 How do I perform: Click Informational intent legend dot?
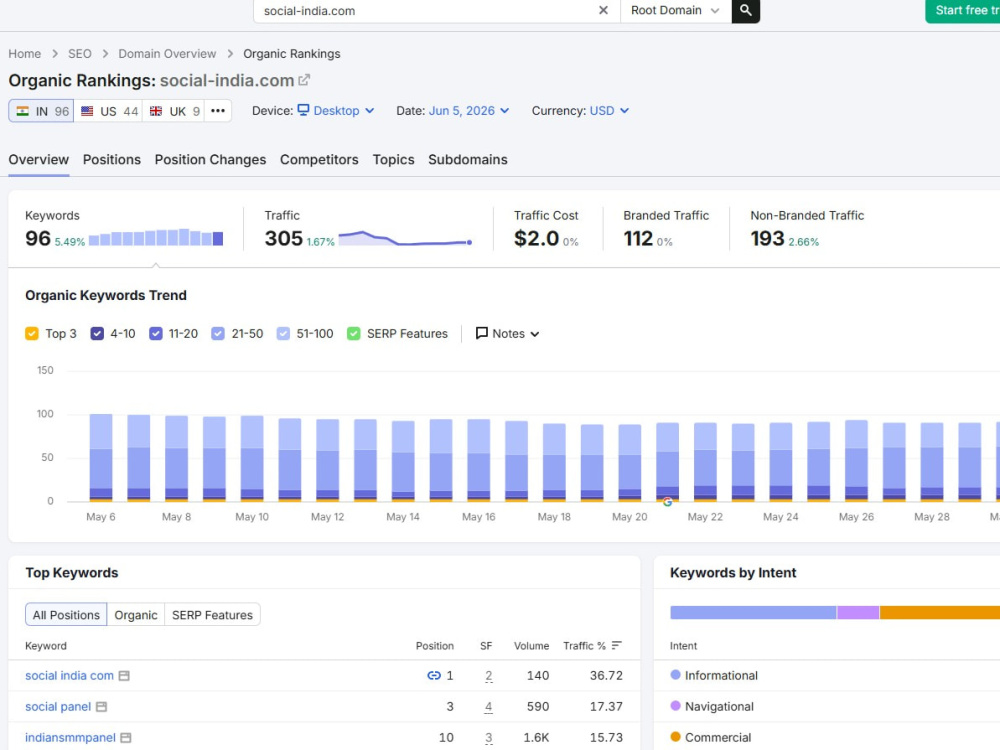[x=675, y=675]
